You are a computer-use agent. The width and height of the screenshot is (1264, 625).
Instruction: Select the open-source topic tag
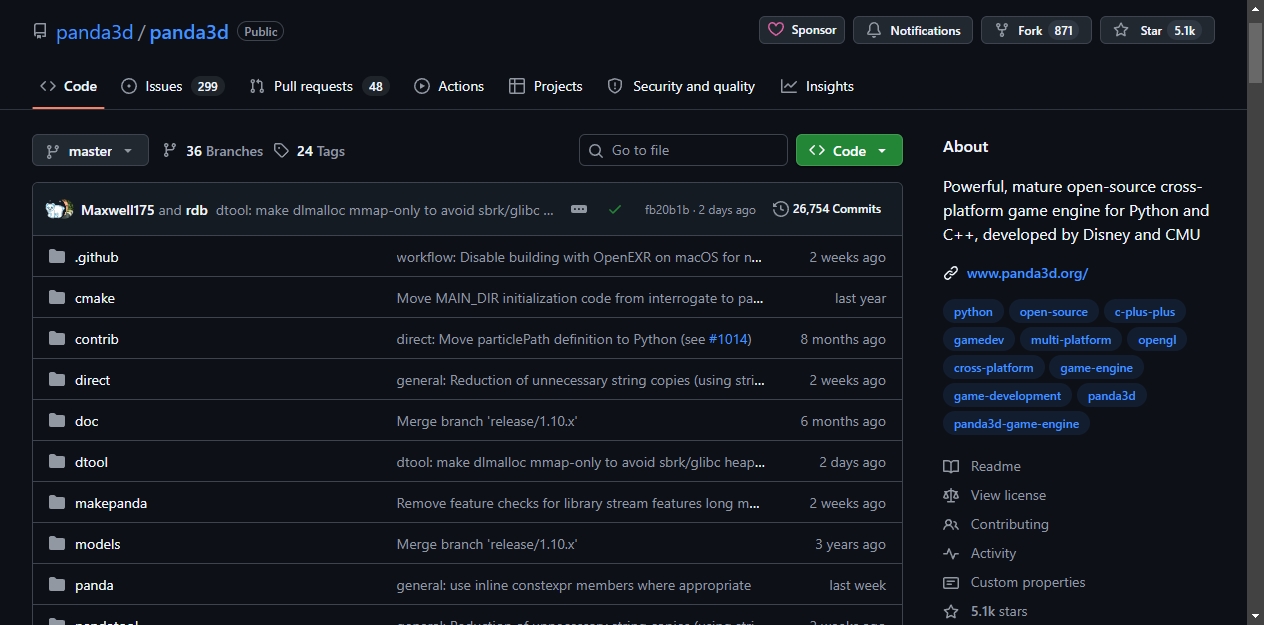coord(1054,312)
